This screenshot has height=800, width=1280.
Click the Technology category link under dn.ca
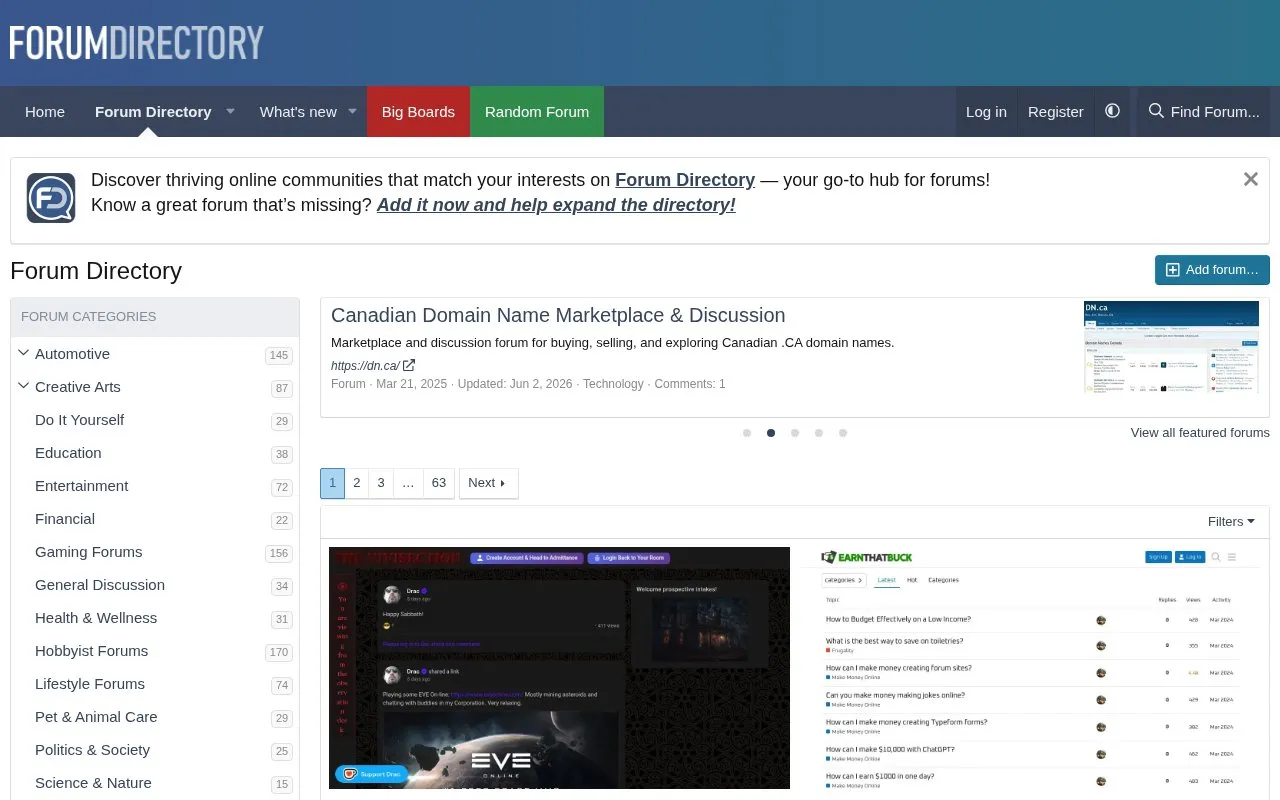pos(613,384)
